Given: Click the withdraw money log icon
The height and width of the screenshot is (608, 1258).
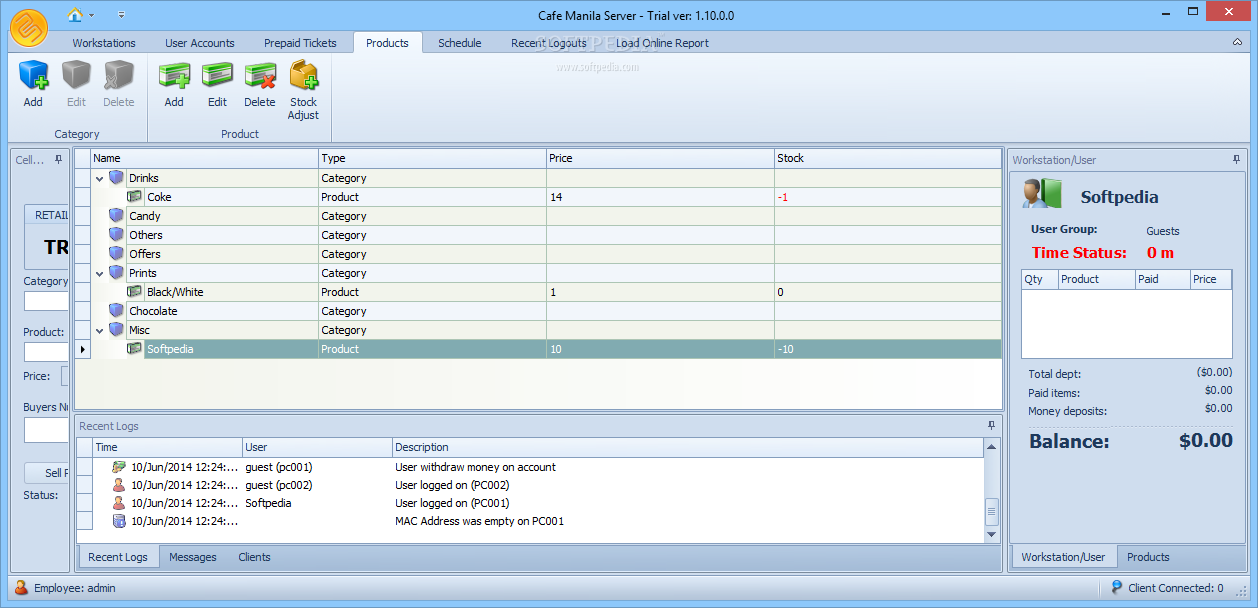Looking at the screenshot, I should pyautogui.click(x=119, y=467).
